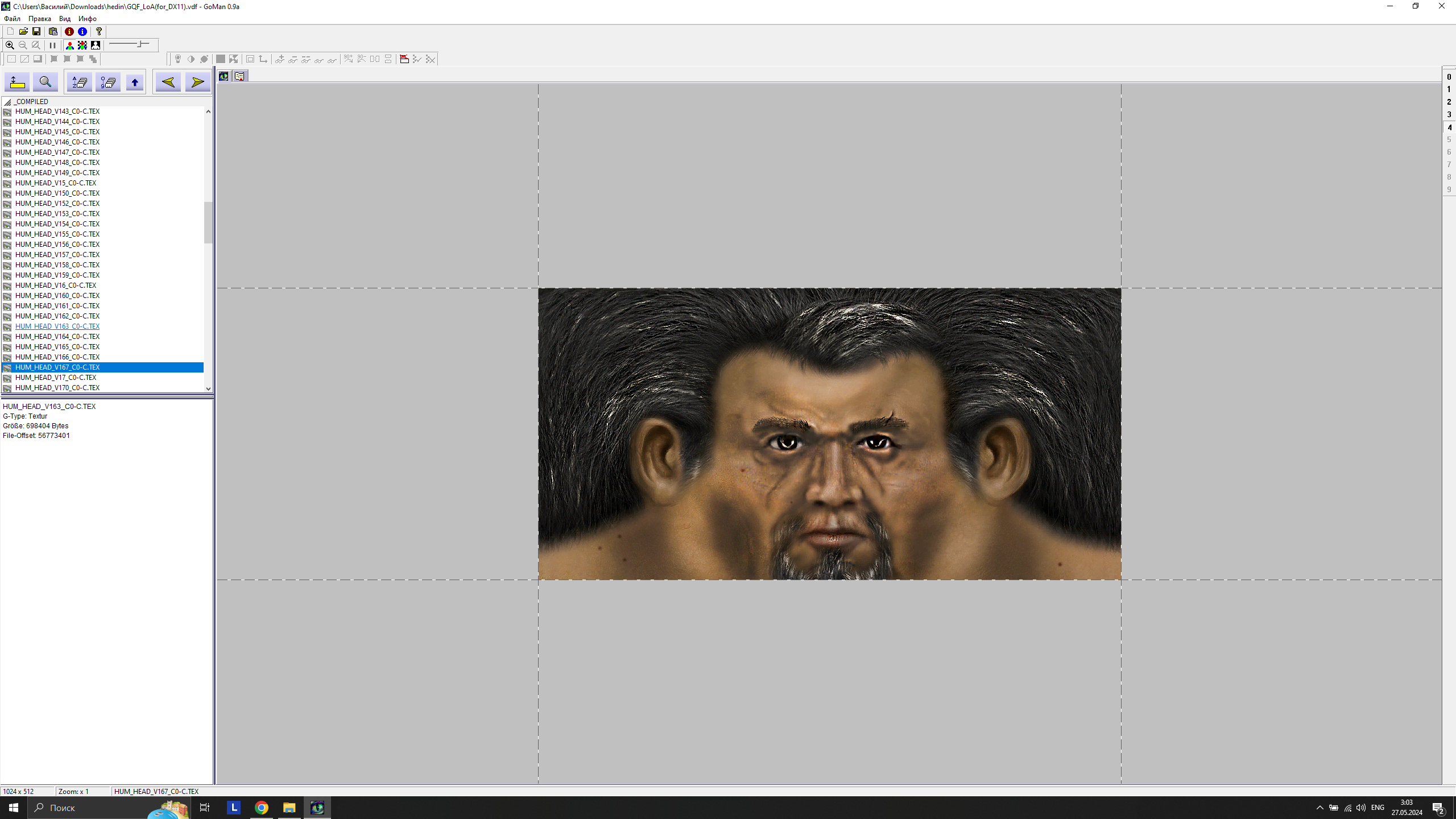Click the blue up arrow button
The image size is (1456, 819).
[135, 82]
